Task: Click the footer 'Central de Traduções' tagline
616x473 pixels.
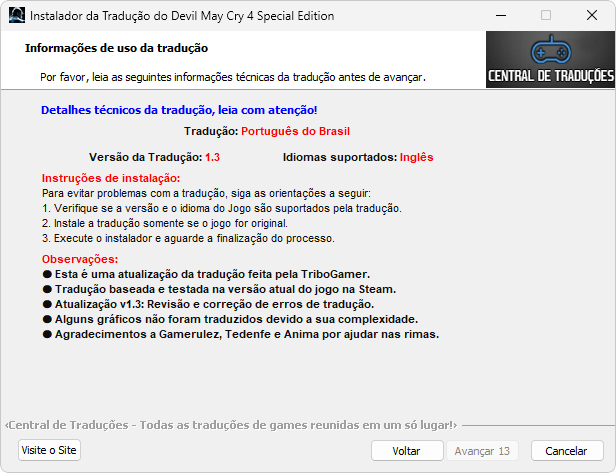Action: click(x=231, y=425)
